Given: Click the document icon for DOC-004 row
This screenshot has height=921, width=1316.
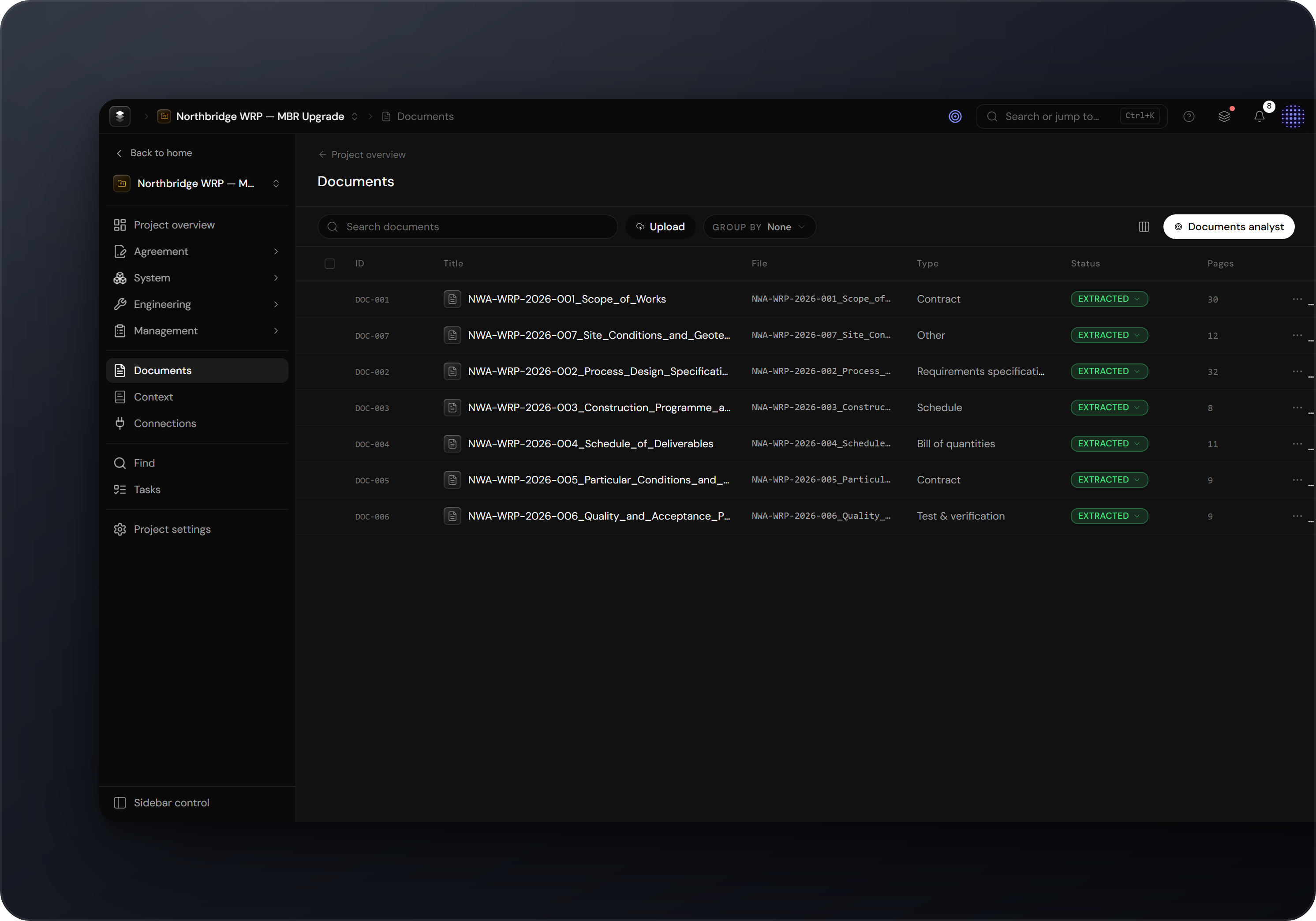Looking at the screenshot, I should pyautogui.click(x=452, y=444).
